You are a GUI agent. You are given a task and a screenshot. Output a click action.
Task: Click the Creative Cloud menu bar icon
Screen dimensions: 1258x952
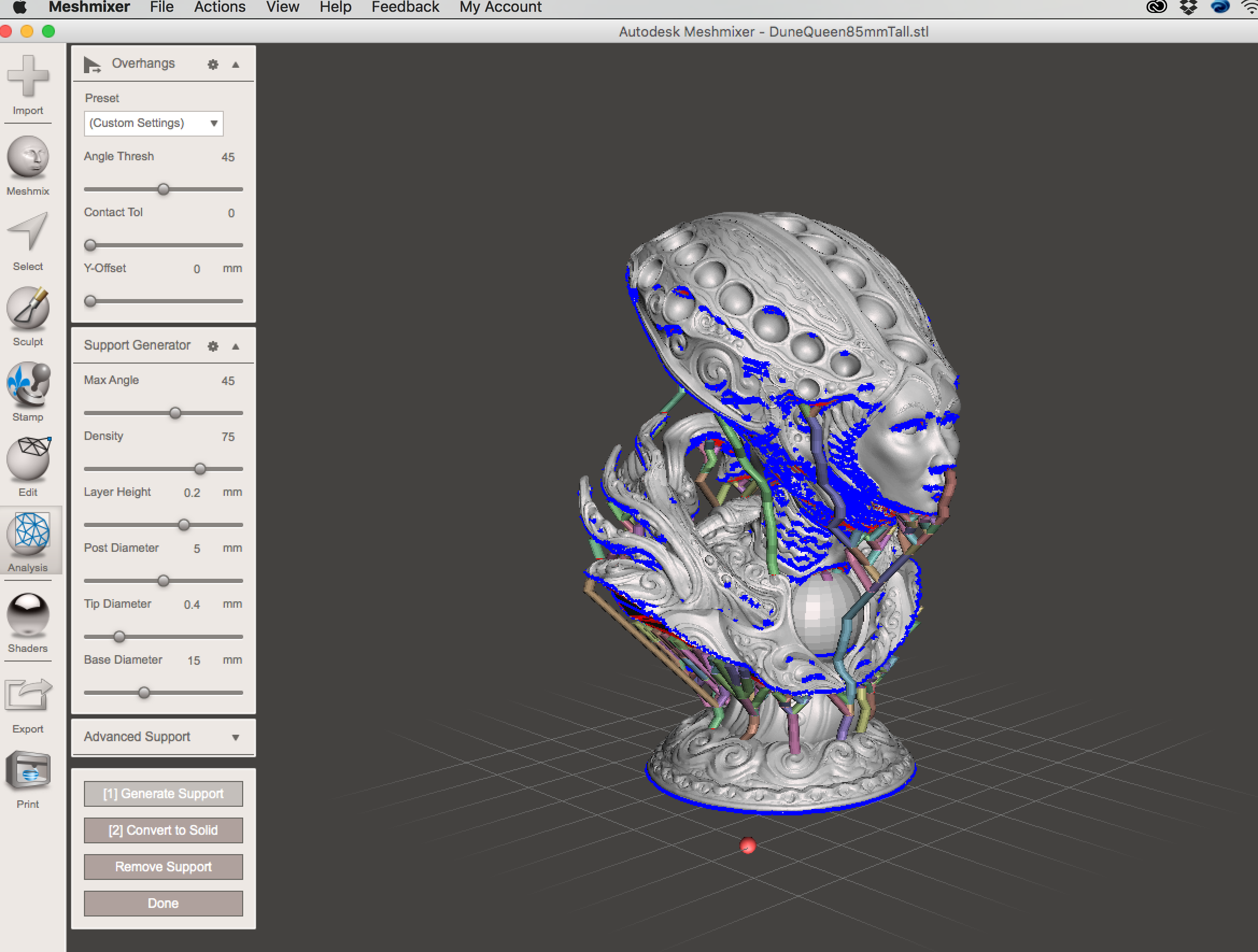click(1157, 7)
